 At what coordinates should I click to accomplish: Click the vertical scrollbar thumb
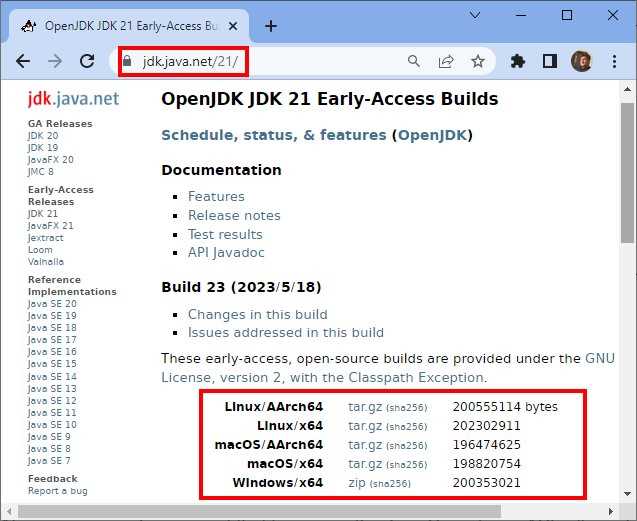click(627, 173)
